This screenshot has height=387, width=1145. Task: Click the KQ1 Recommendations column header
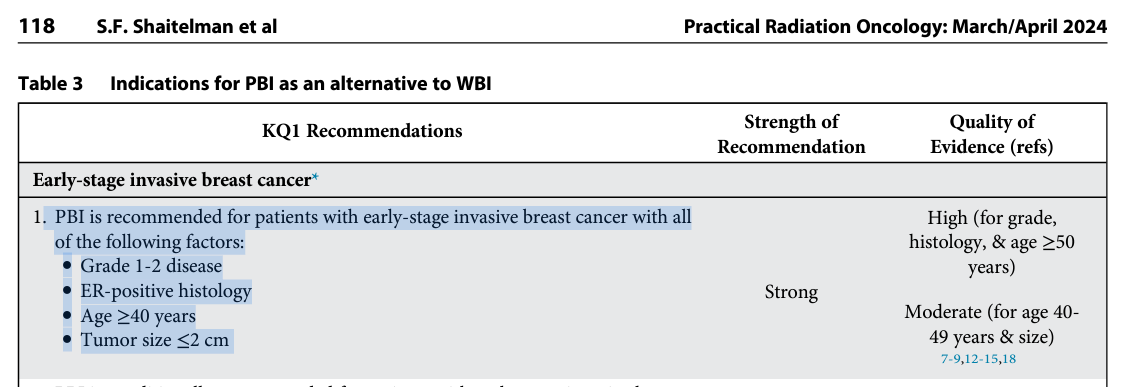point(362,131)
